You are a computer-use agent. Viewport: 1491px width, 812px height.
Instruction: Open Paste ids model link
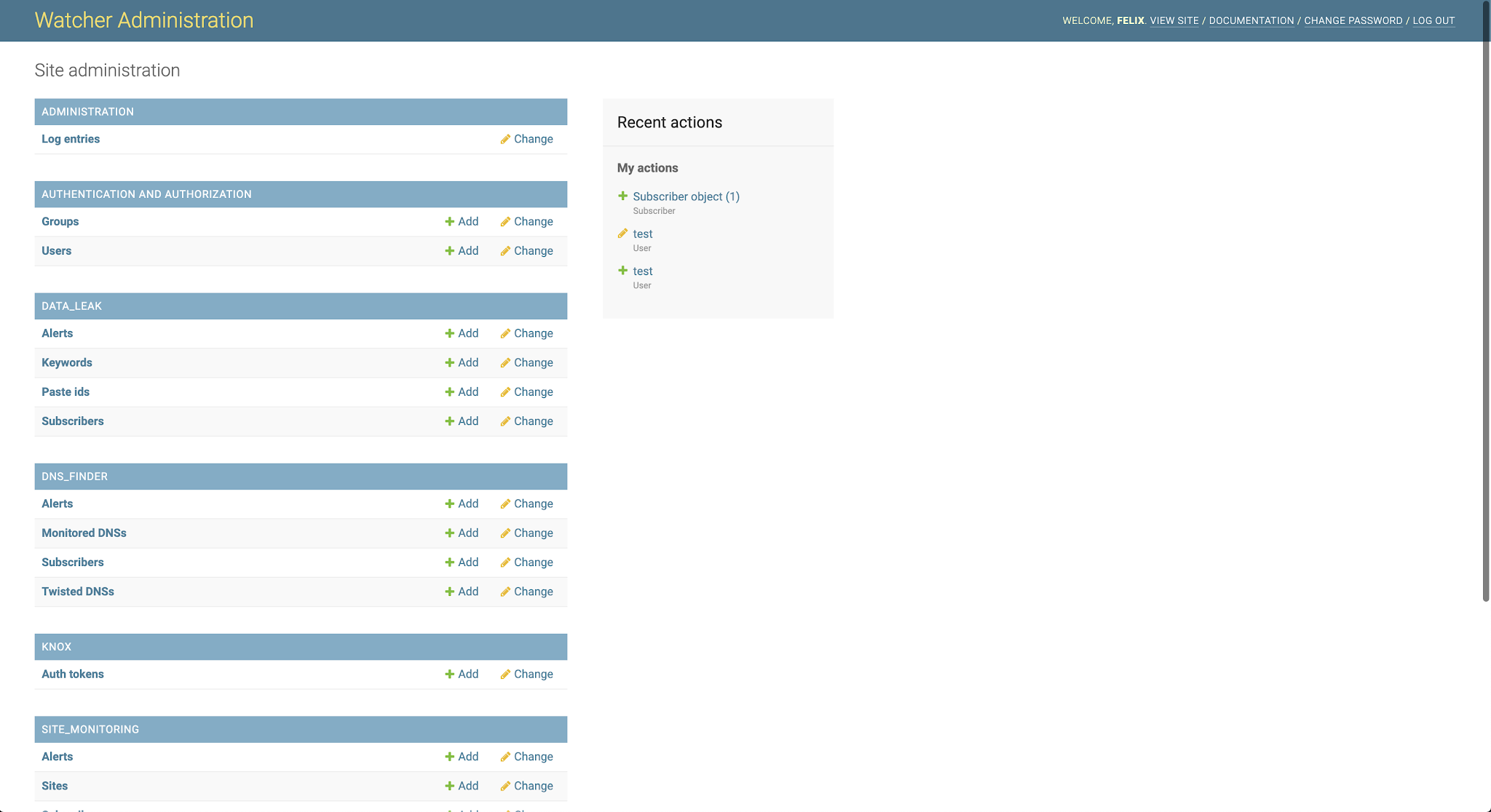[66, 392]
